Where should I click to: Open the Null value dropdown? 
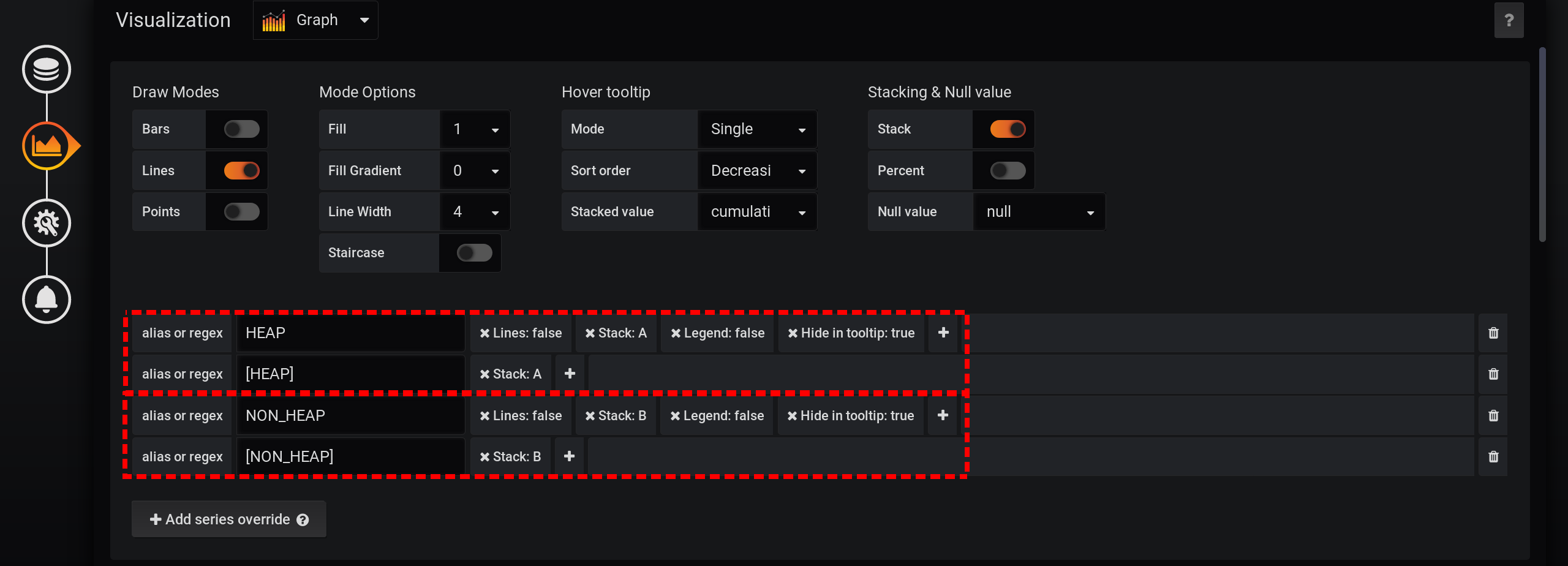click(x=1039, y=211)
